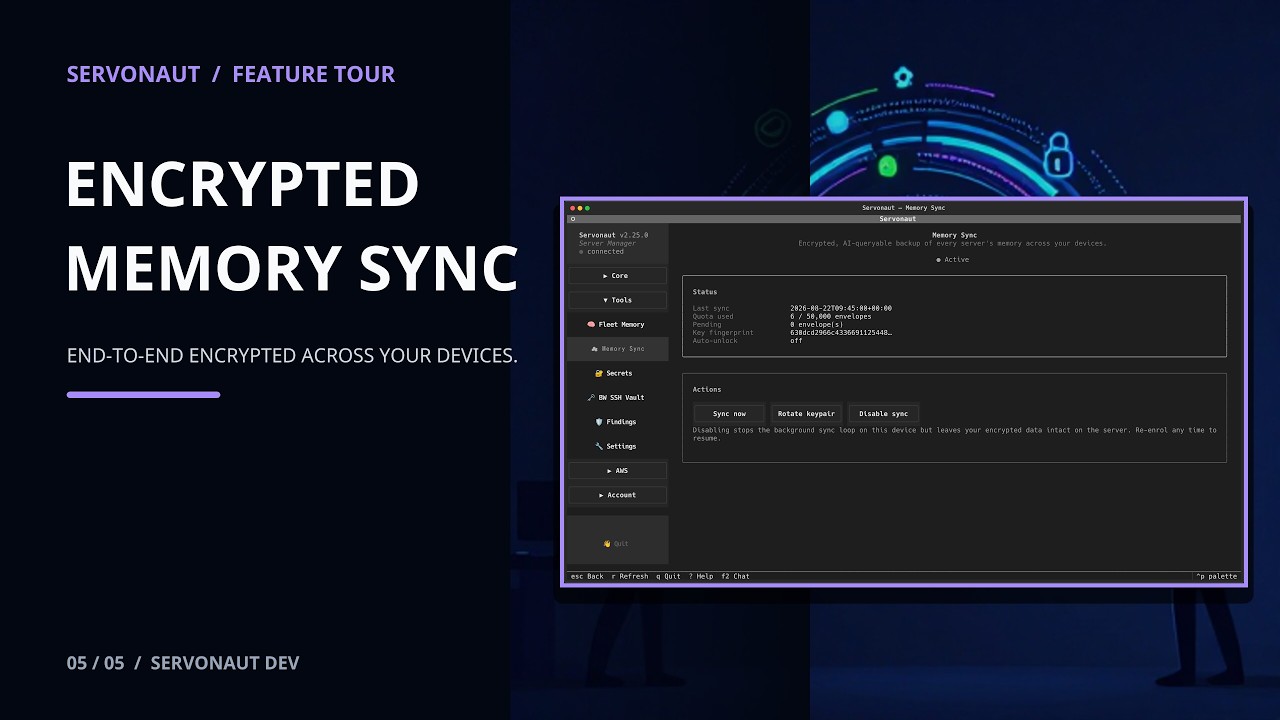Image resolution: width=1280 pixels, height=720 pixels.
Task: Expand the Account section
Action: (x=617, y=495)
